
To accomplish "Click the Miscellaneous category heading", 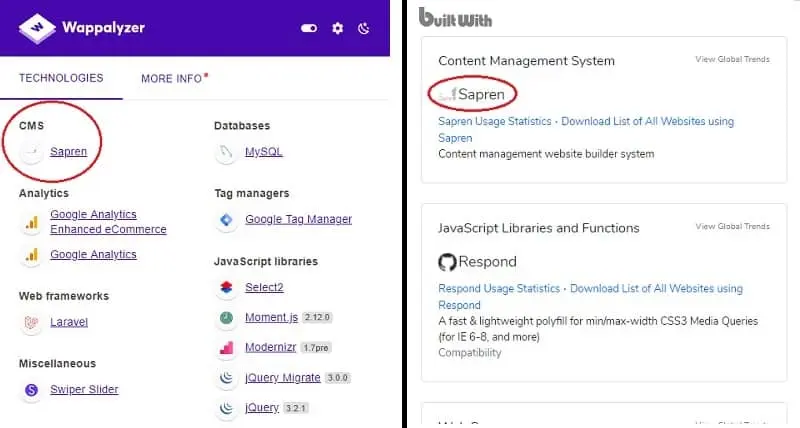I will (57, 363).
